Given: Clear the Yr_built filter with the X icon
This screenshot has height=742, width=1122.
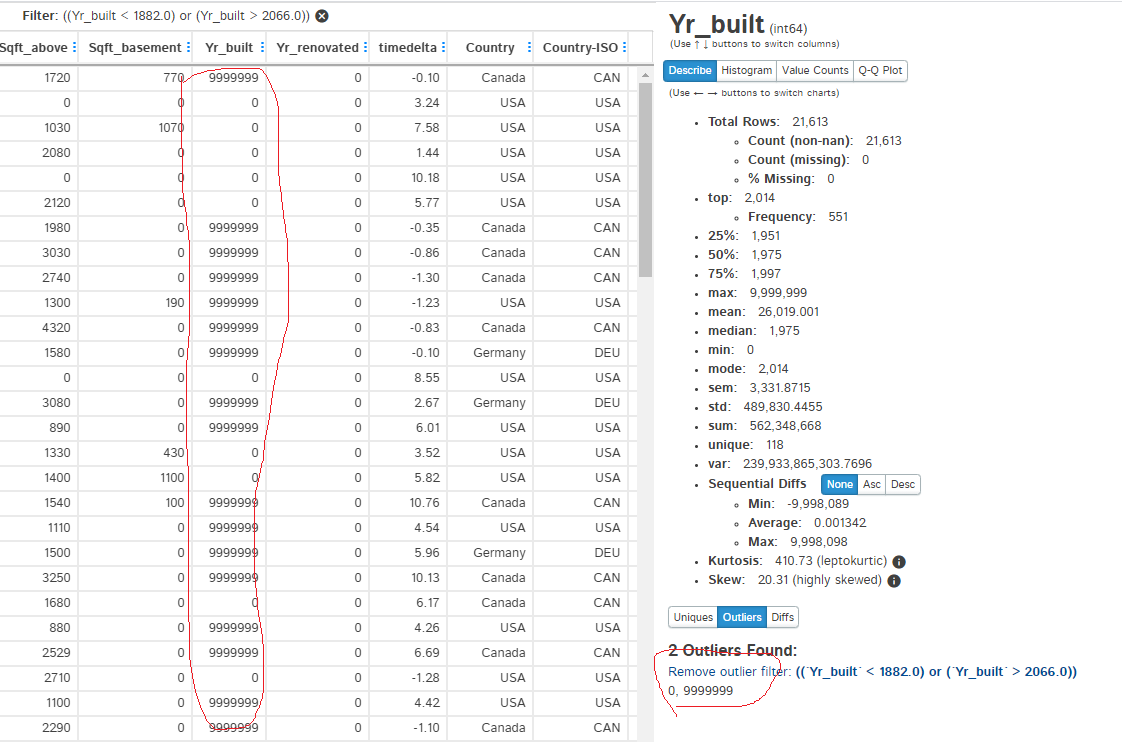Looking at the screenshot, I should [322, 16].
